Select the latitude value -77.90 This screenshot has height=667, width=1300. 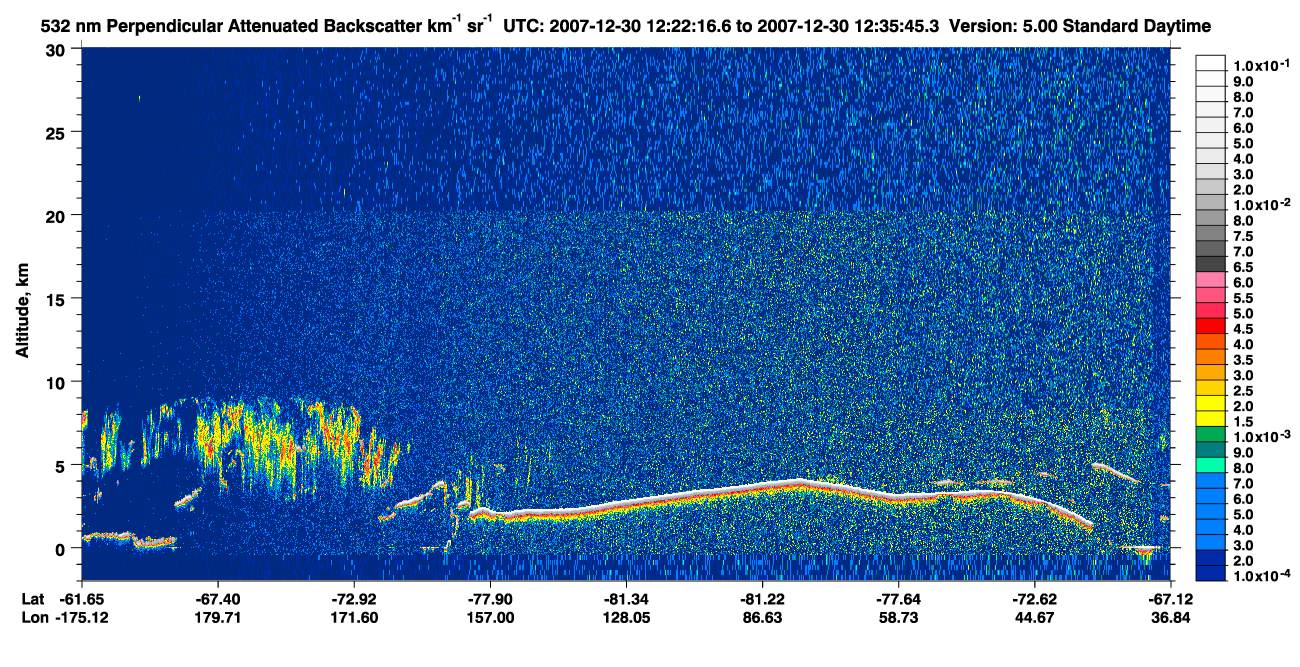pyautogui.click(x=490, y=599)
